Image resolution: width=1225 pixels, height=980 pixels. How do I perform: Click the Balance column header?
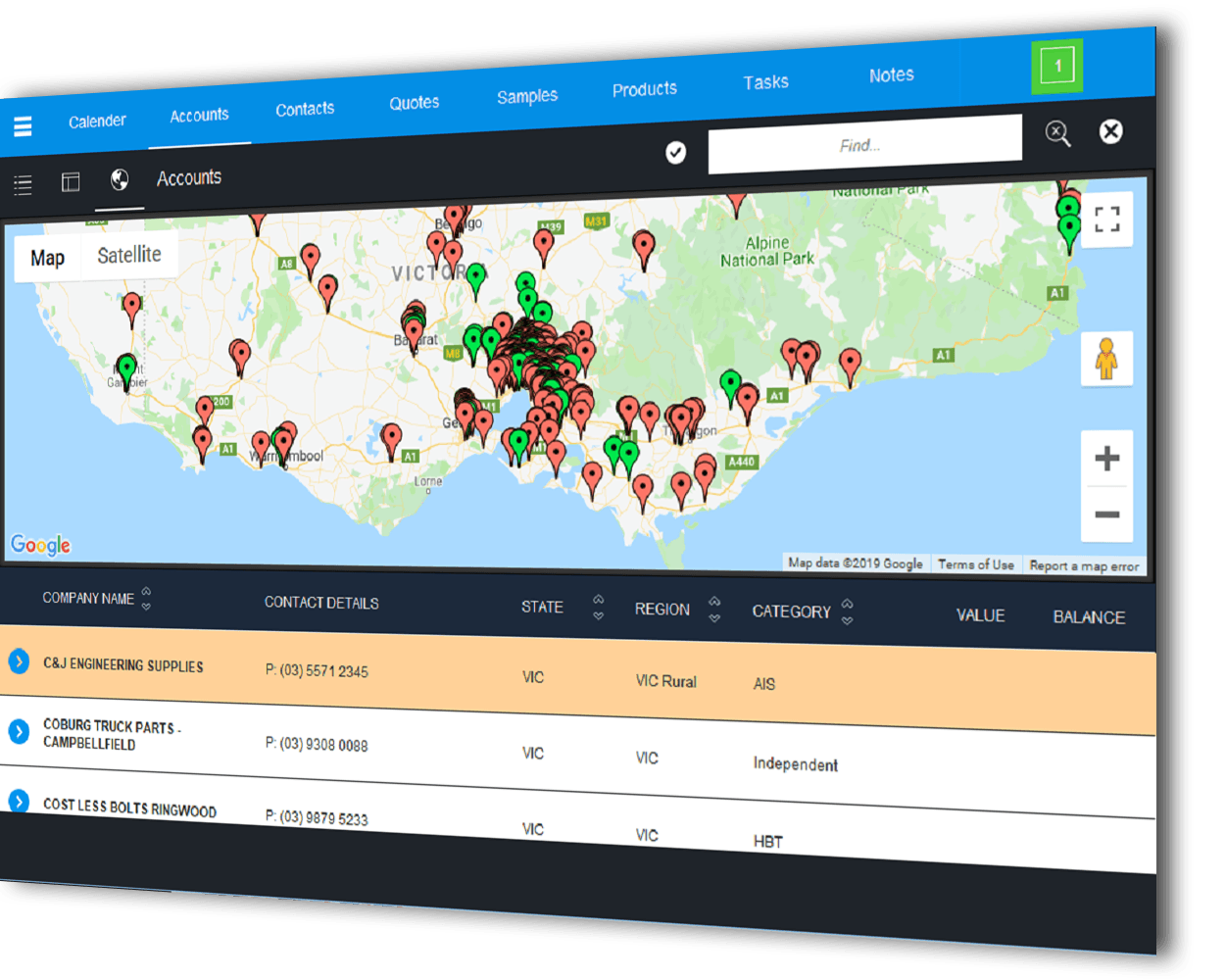click(x=1089, y=617)
